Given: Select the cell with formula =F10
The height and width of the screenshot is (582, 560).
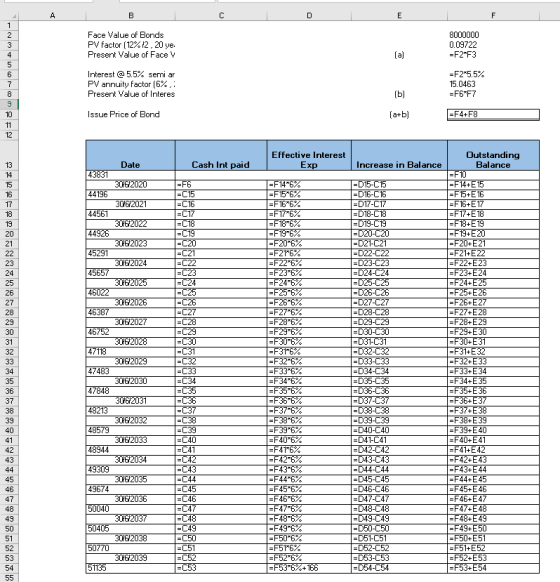Looking at the screenshot, I should click(x=494, y=175).
